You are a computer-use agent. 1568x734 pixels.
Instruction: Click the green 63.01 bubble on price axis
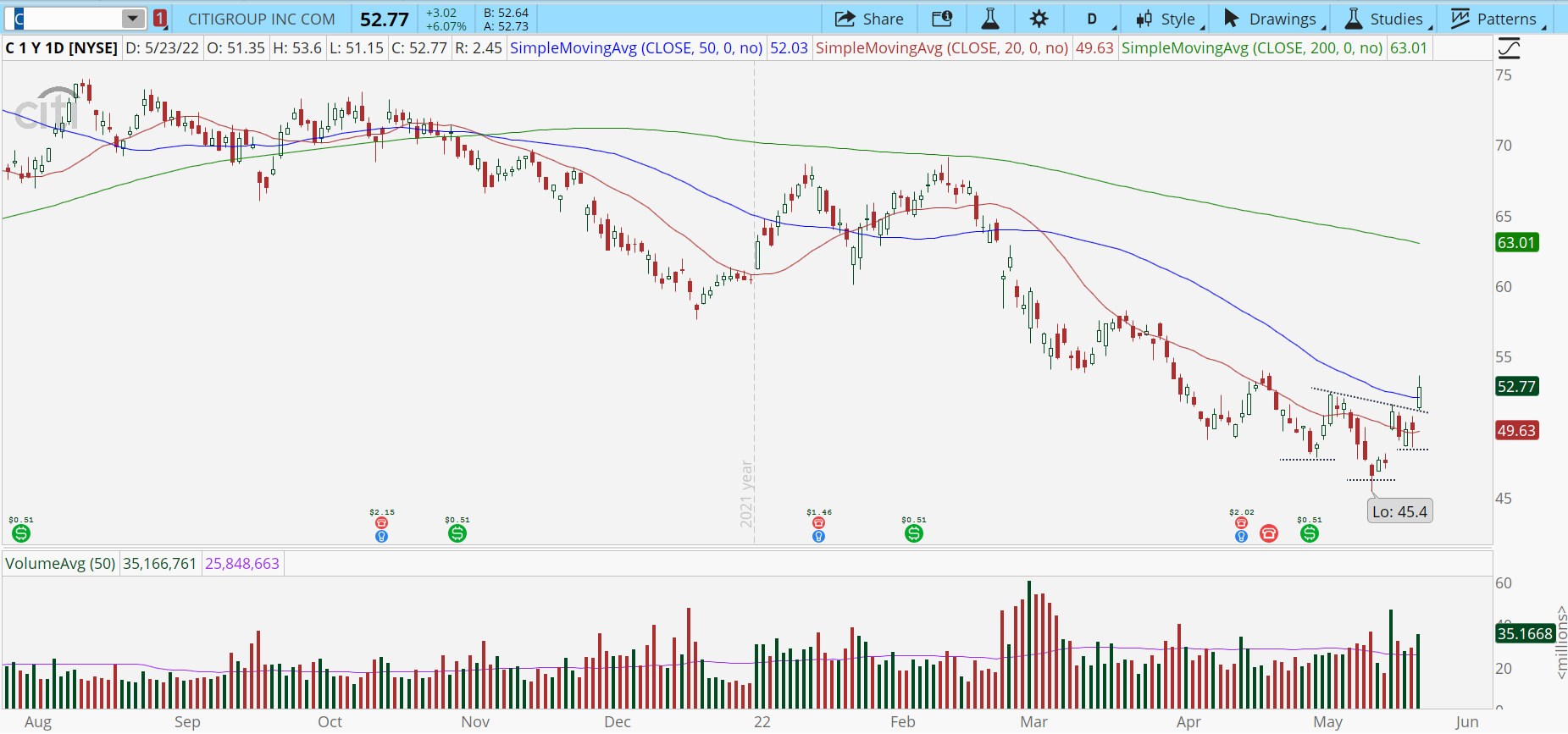pos(1516,243)
